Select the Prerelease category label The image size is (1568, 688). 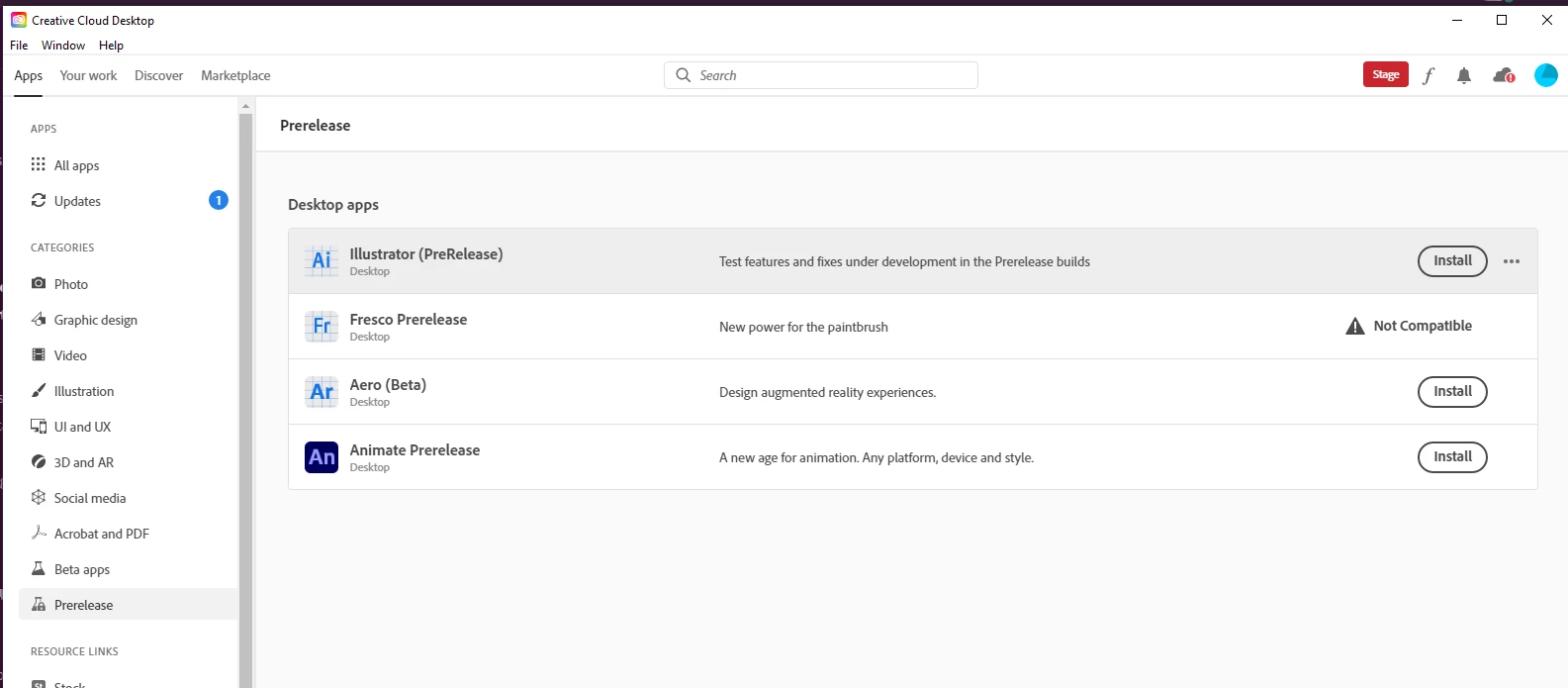coord(84,605)
